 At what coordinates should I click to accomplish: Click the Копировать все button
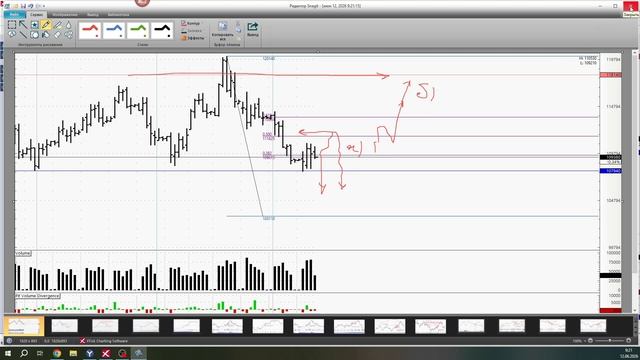[222, 31]
